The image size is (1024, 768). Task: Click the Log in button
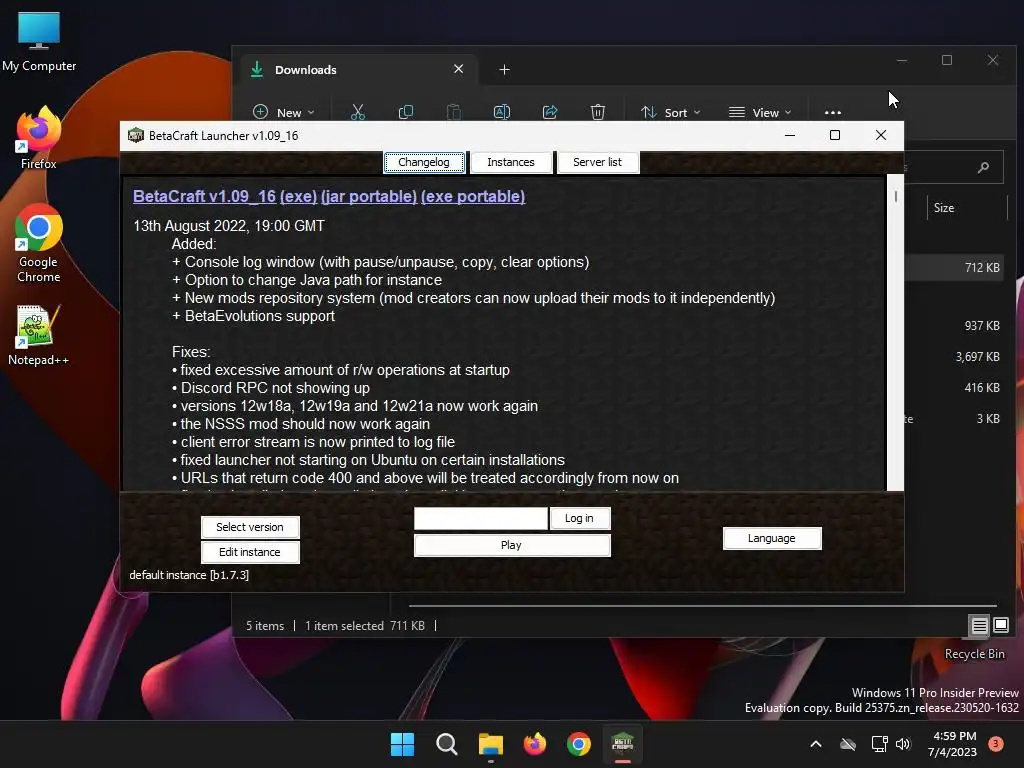coord(579,518)
